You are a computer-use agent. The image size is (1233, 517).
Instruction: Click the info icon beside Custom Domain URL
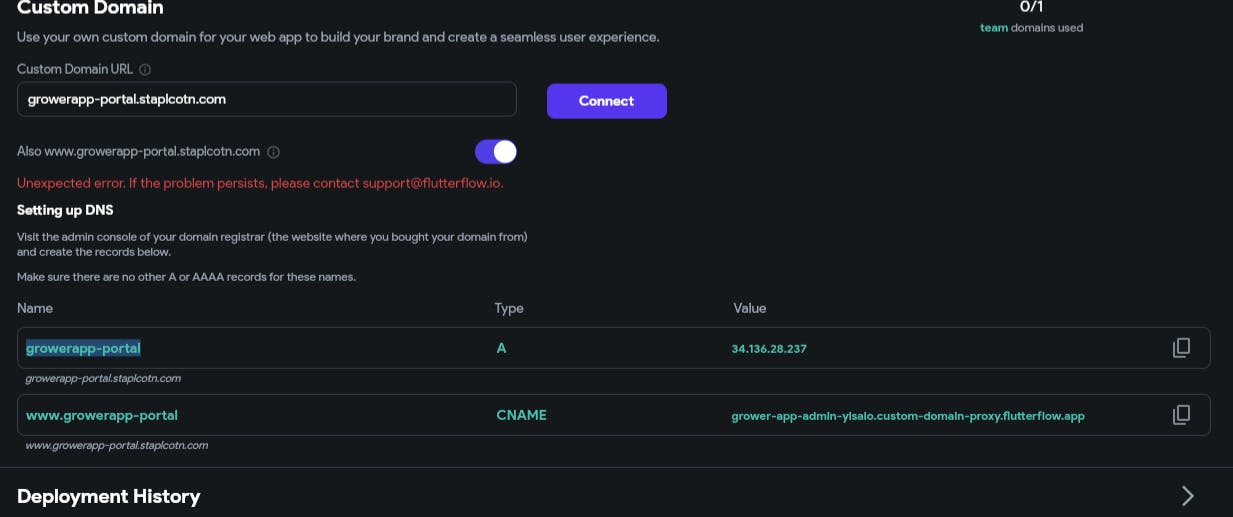tap(145, 70)
